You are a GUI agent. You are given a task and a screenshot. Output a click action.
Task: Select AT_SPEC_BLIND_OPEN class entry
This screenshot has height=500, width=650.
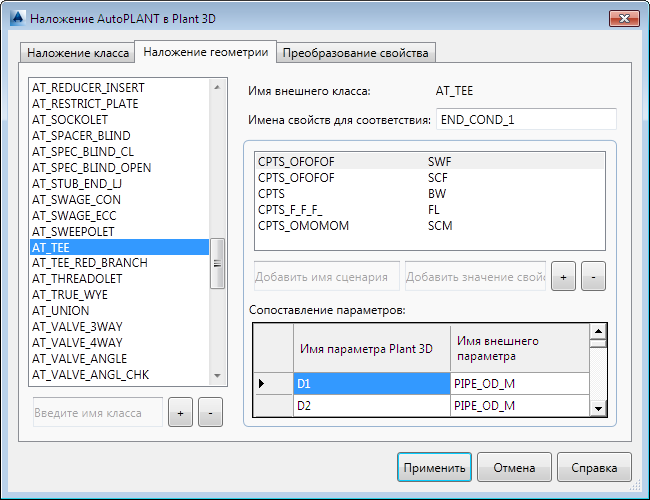tap(119, 167)
